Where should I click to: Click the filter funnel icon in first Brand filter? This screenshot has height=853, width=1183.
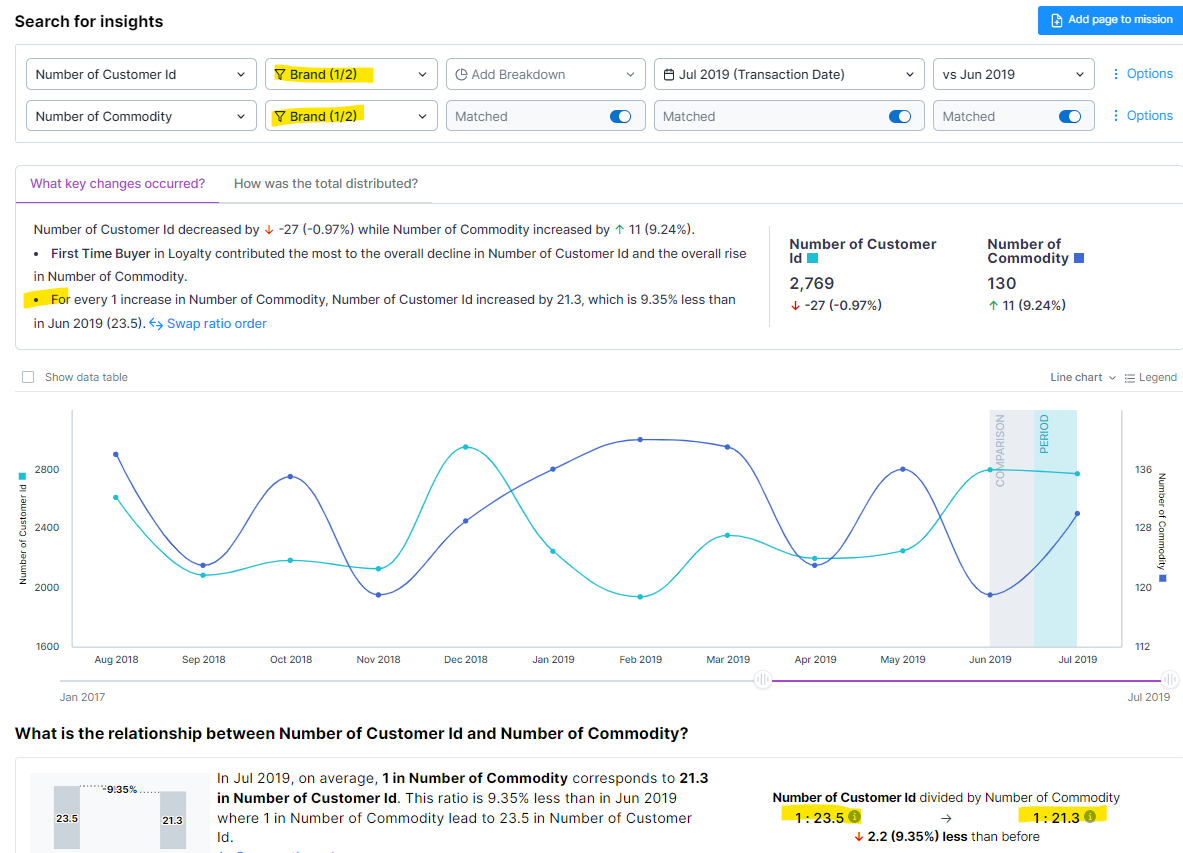[x=280, y=74]
